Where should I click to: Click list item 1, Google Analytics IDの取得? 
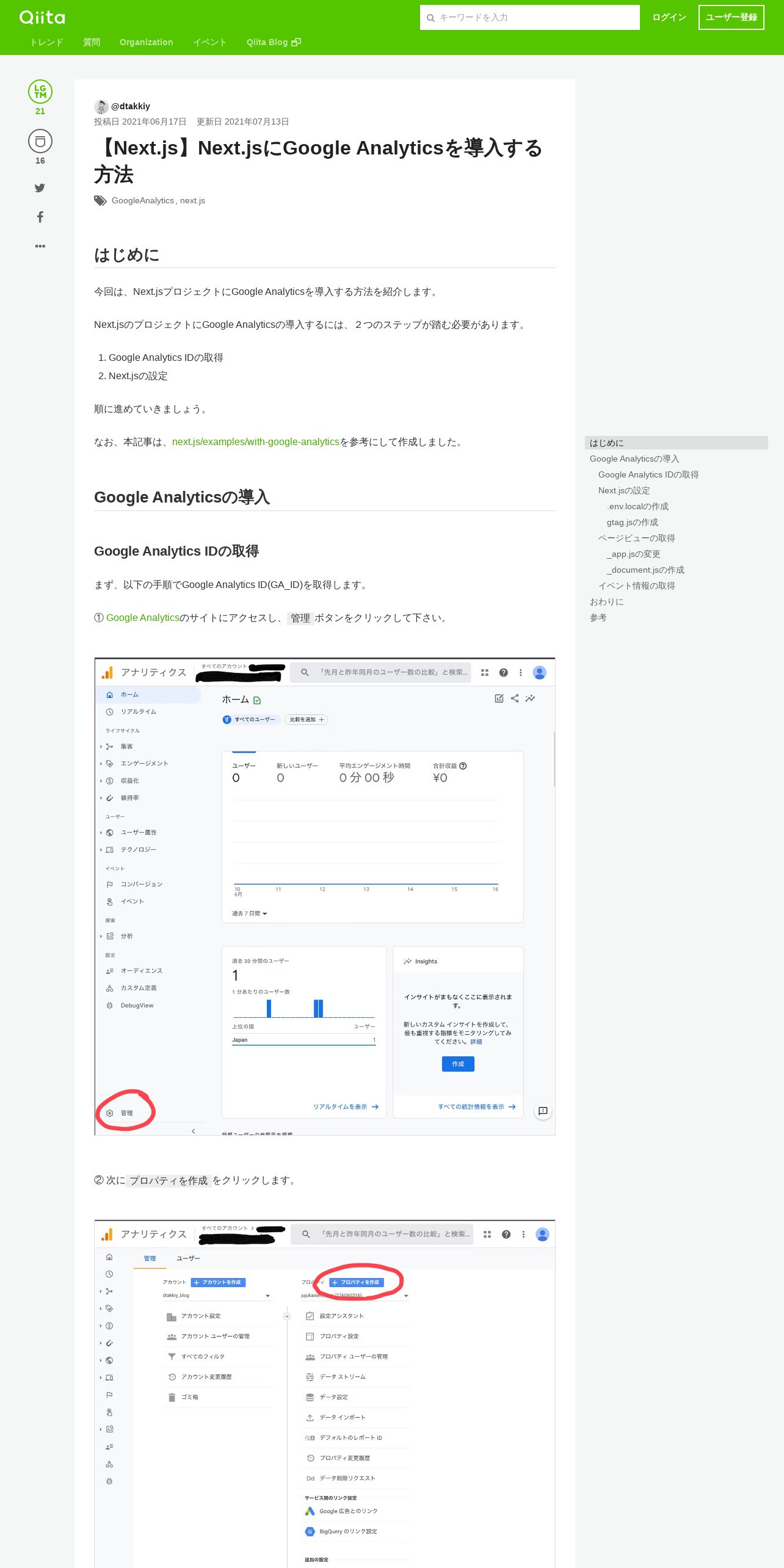pyautogui.click(x=166, y=358)
